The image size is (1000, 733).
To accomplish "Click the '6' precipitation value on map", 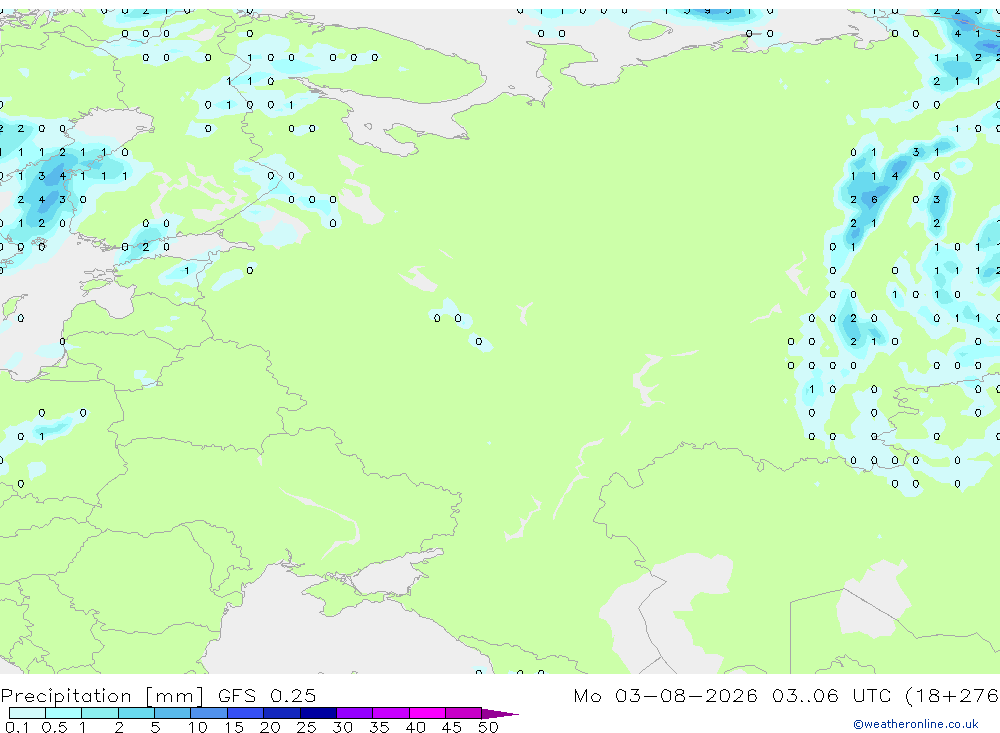I will (874, 200).
